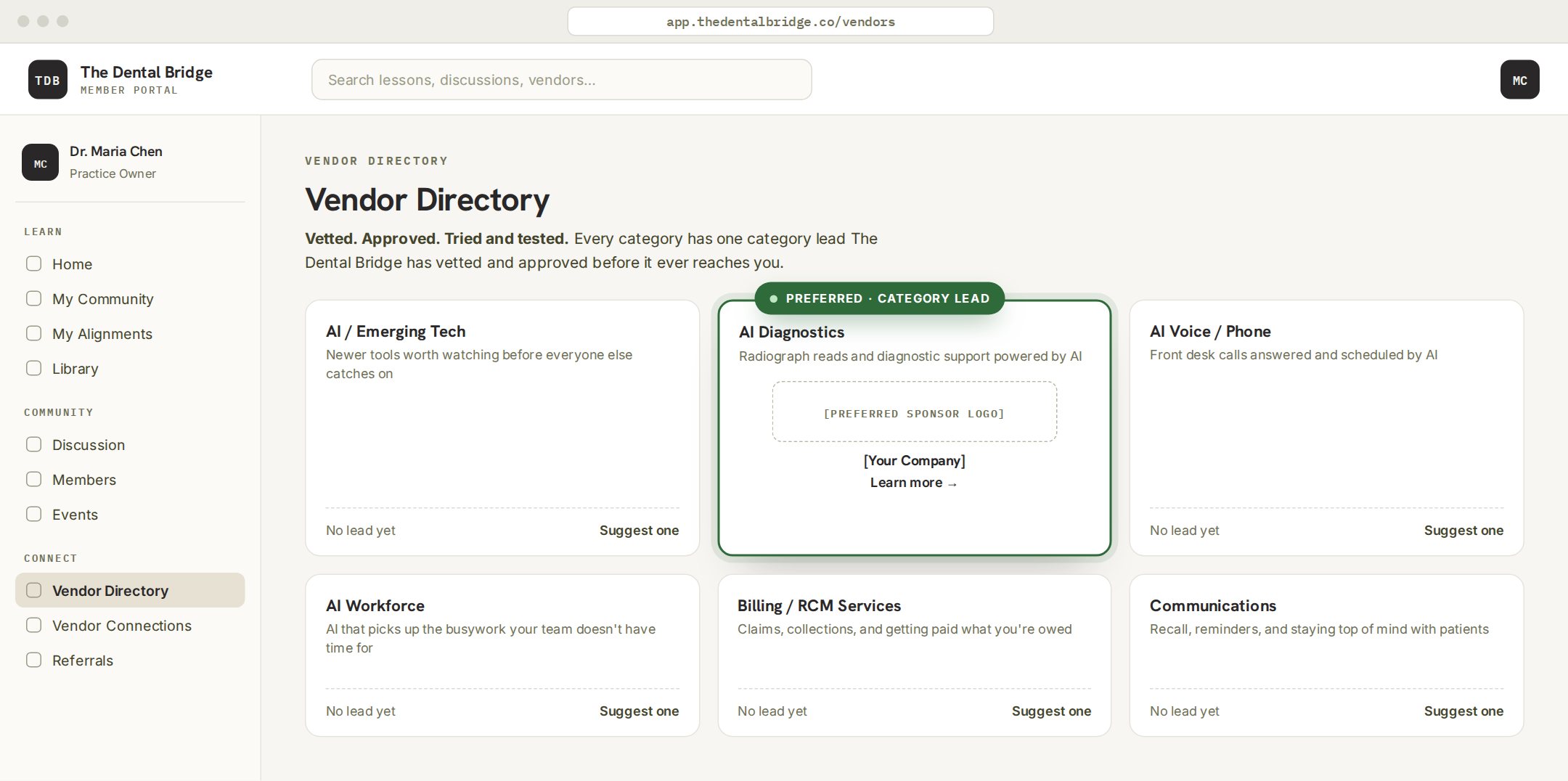This screenshot has height=781, width=1568.
Task: Click the Practice Owner role label
Action: [113, 173]
